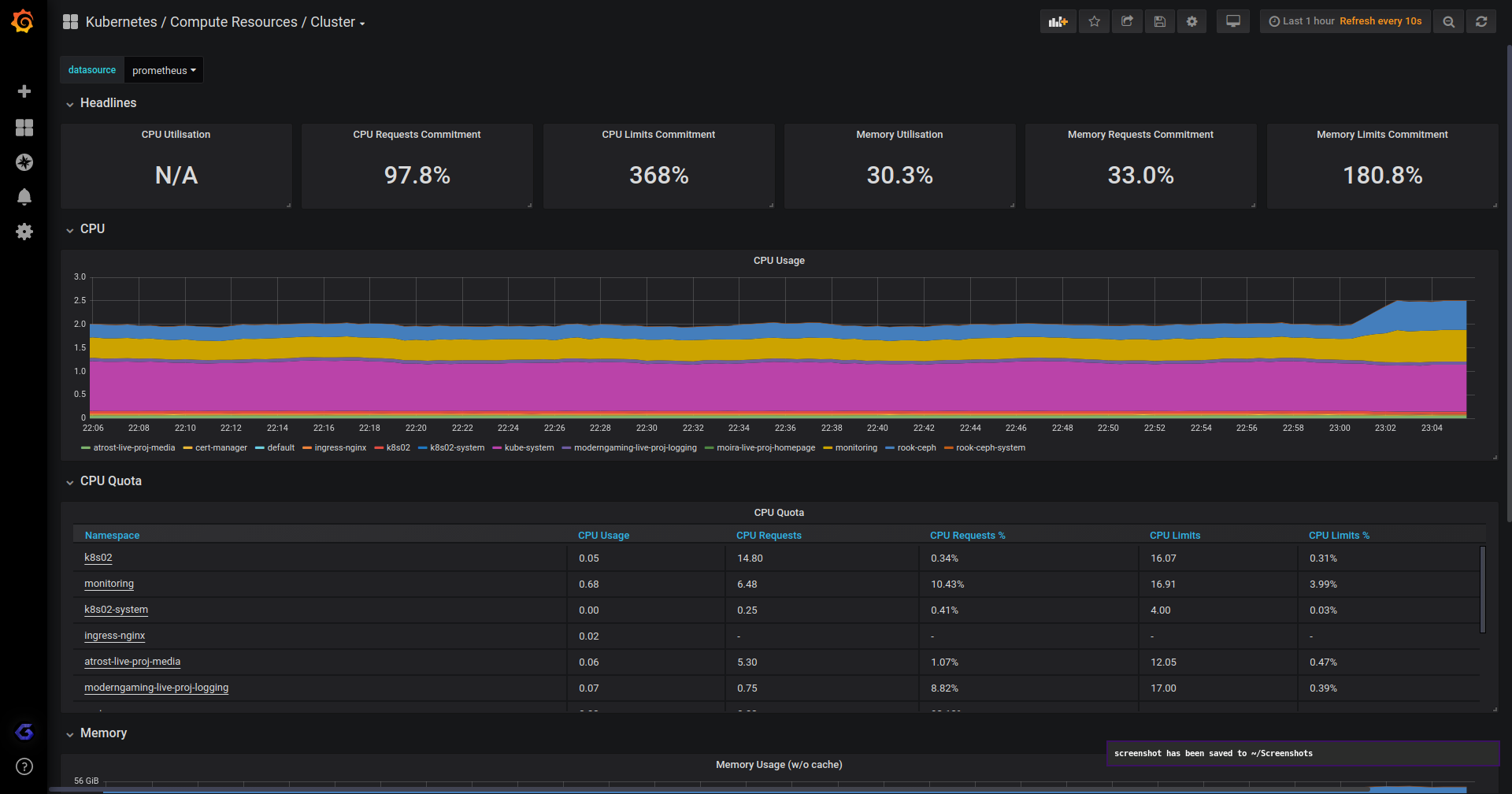Open the Grafana home logo
1512x794 pixels.
[x=23, y=21]
